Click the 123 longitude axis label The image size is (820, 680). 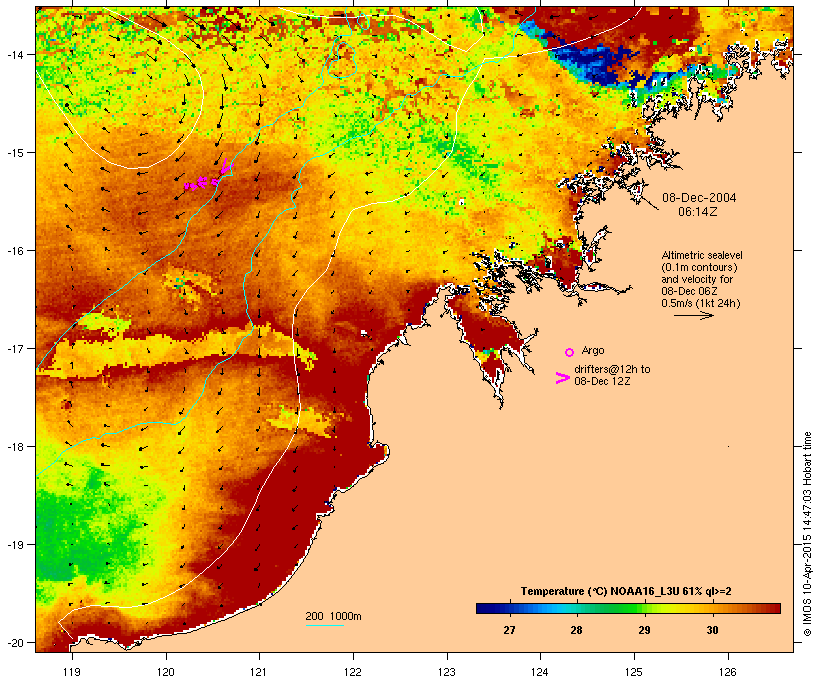(x=447, y=672)
